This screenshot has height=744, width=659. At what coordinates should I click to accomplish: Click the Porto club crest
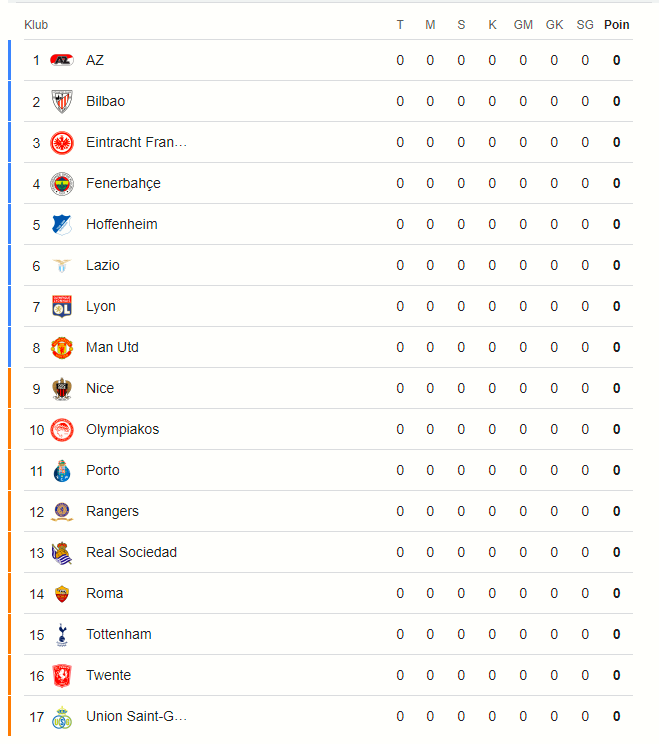(x=62, y=471)
